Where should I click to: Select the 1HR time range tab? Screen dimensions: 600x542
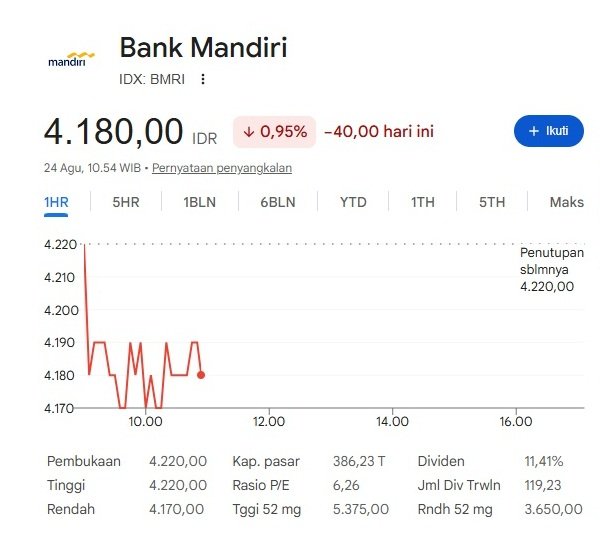pos(56,202)
